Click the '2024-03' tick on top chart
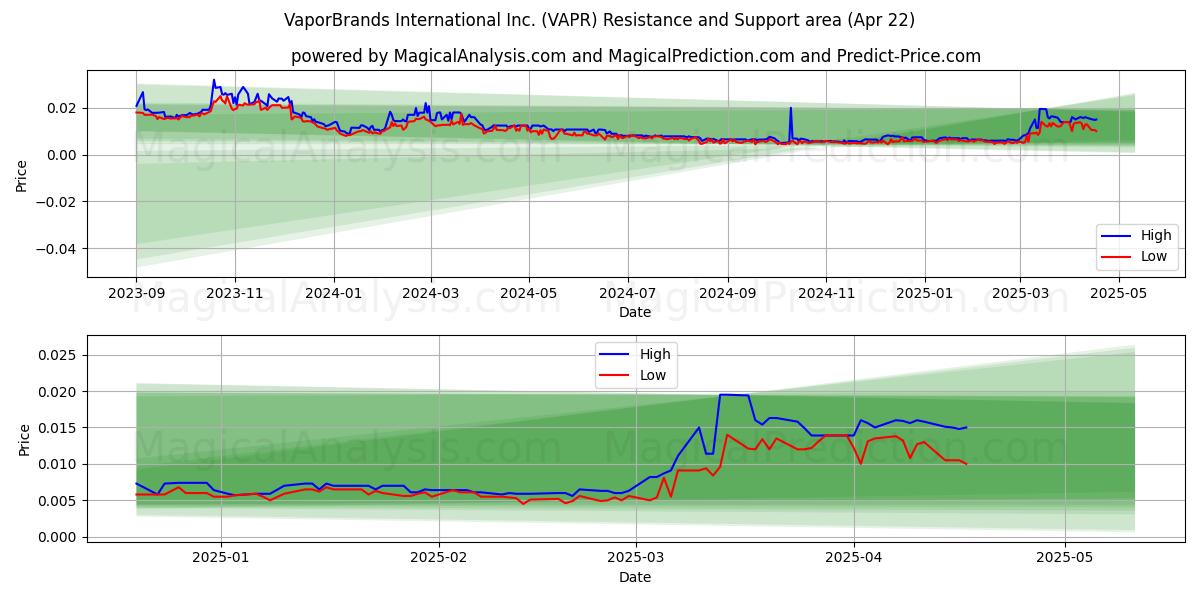 [x=431, y=292]
